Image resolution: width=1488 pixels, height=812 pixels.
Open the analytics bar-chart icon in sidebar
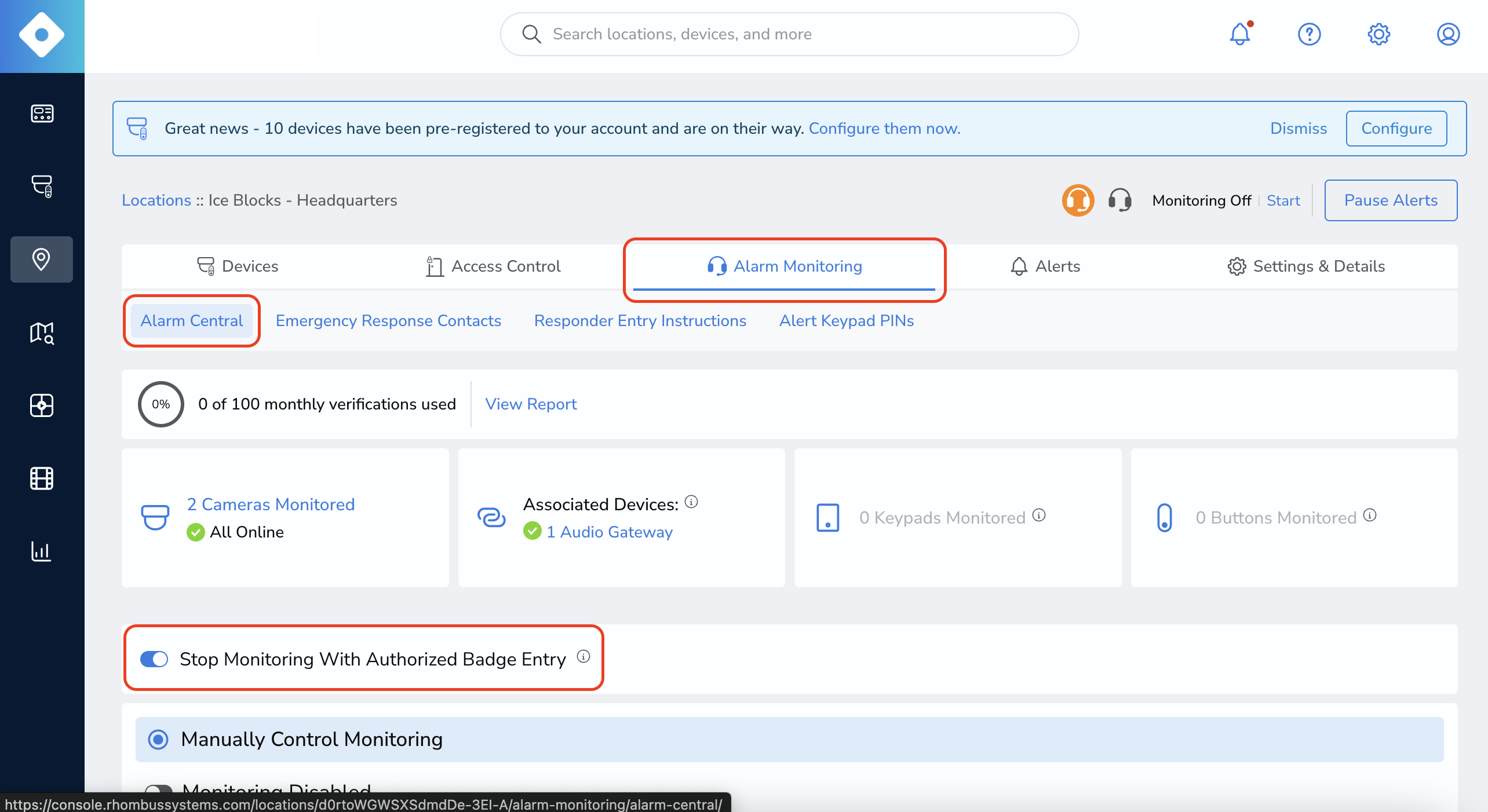tap(41, 551)
